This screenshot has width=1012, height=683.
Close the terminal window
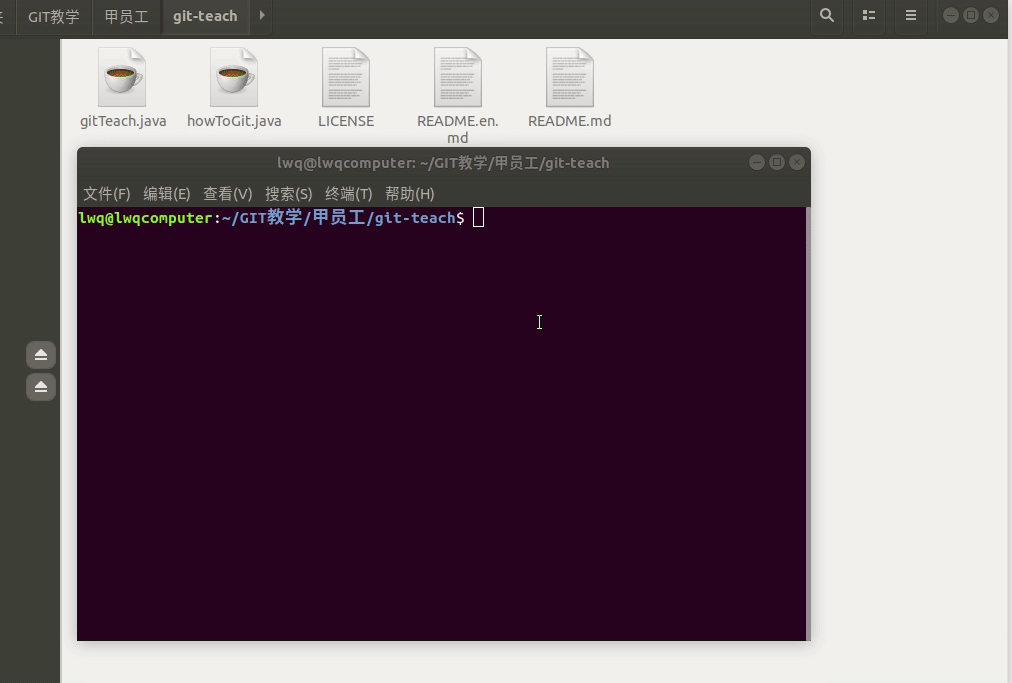coord(797,163)
